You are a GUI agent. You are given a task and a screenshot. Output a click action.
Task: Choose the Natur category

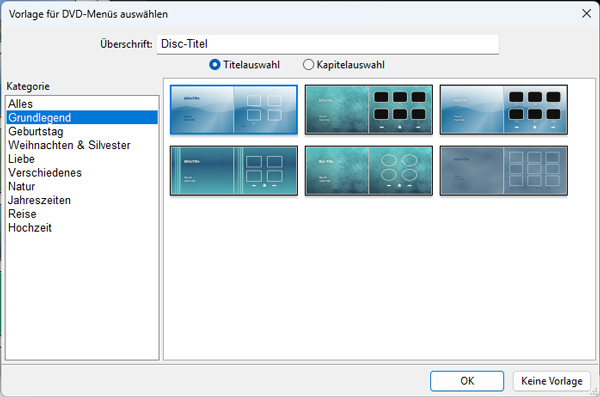coord(82,186)
